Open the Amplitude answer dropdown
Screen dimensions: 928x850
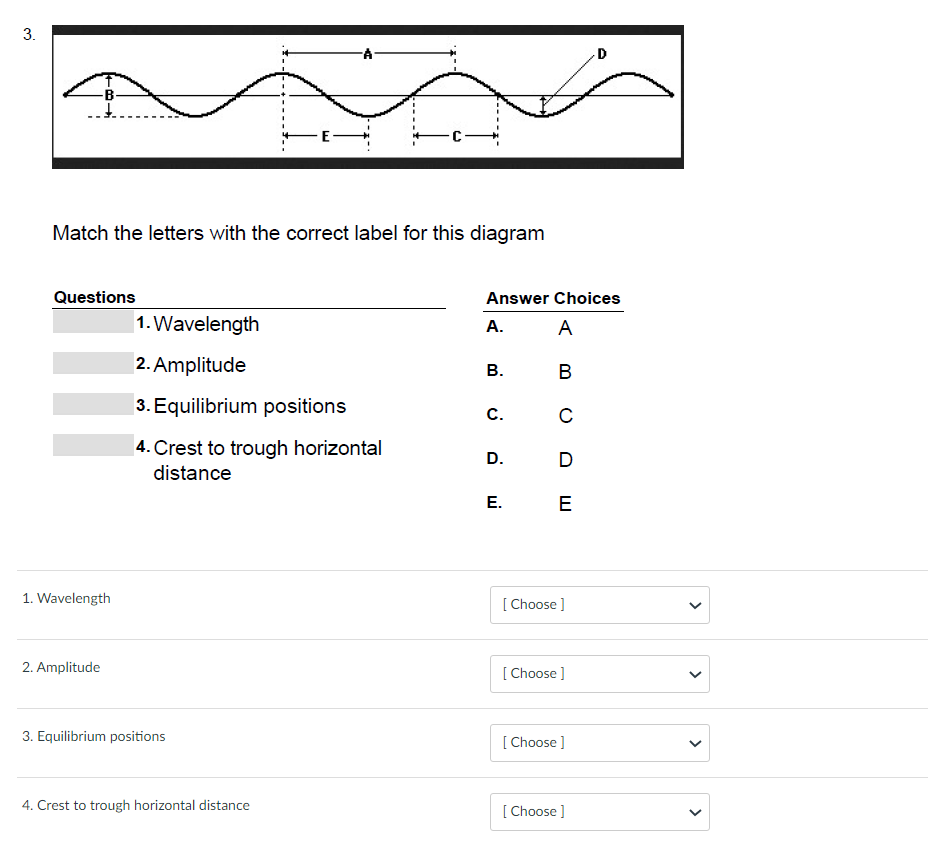pyautogui.click(x=599, y=673)
